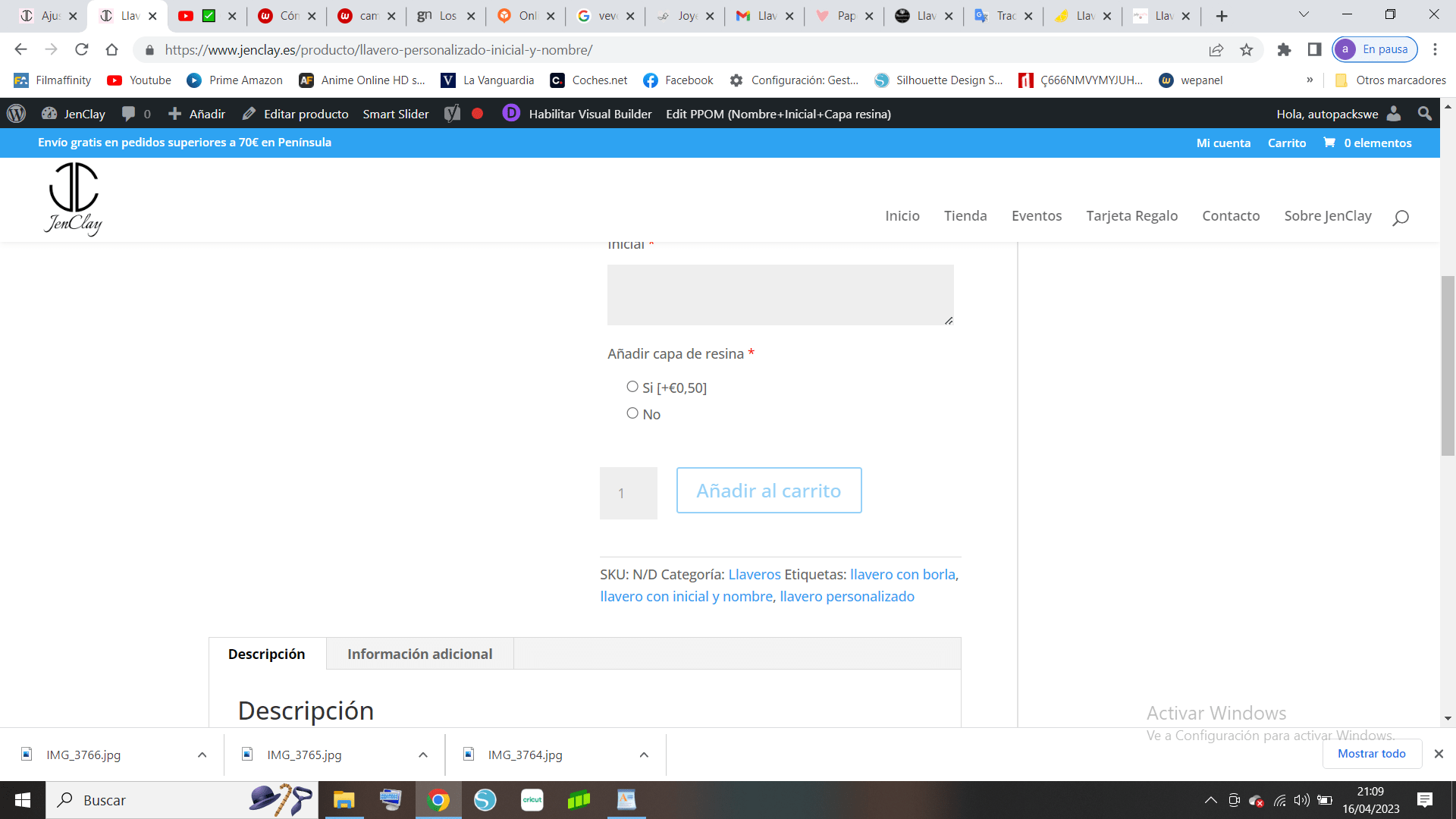Click the browser back arrow
The width and height of the screenshot is (1456, 819).
(x=20, y=50)
